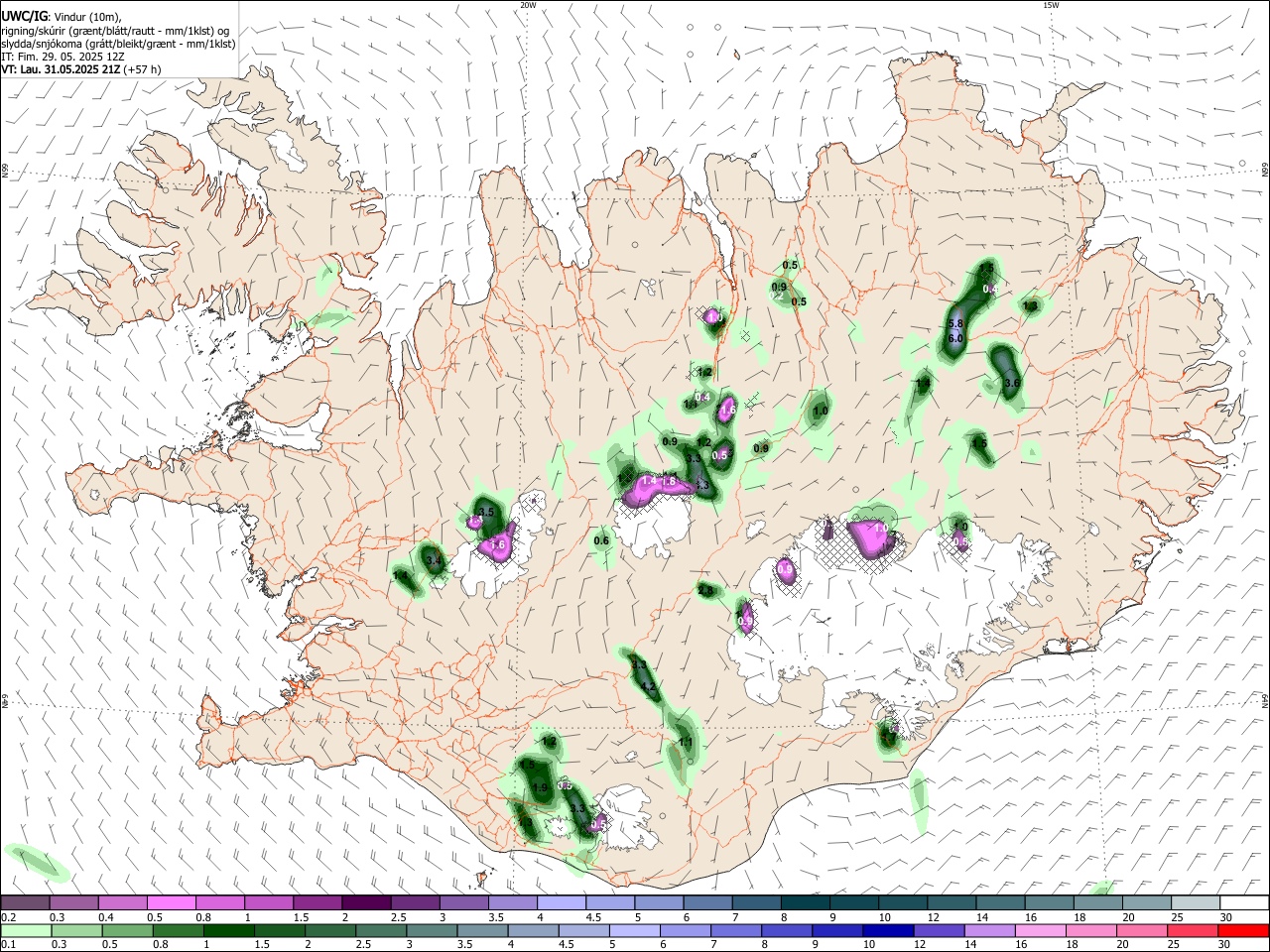1270x952 pixels.
Task: Pick the first muted purple swatch after 0.2 in upper legend row
Action: coord(25,902)
